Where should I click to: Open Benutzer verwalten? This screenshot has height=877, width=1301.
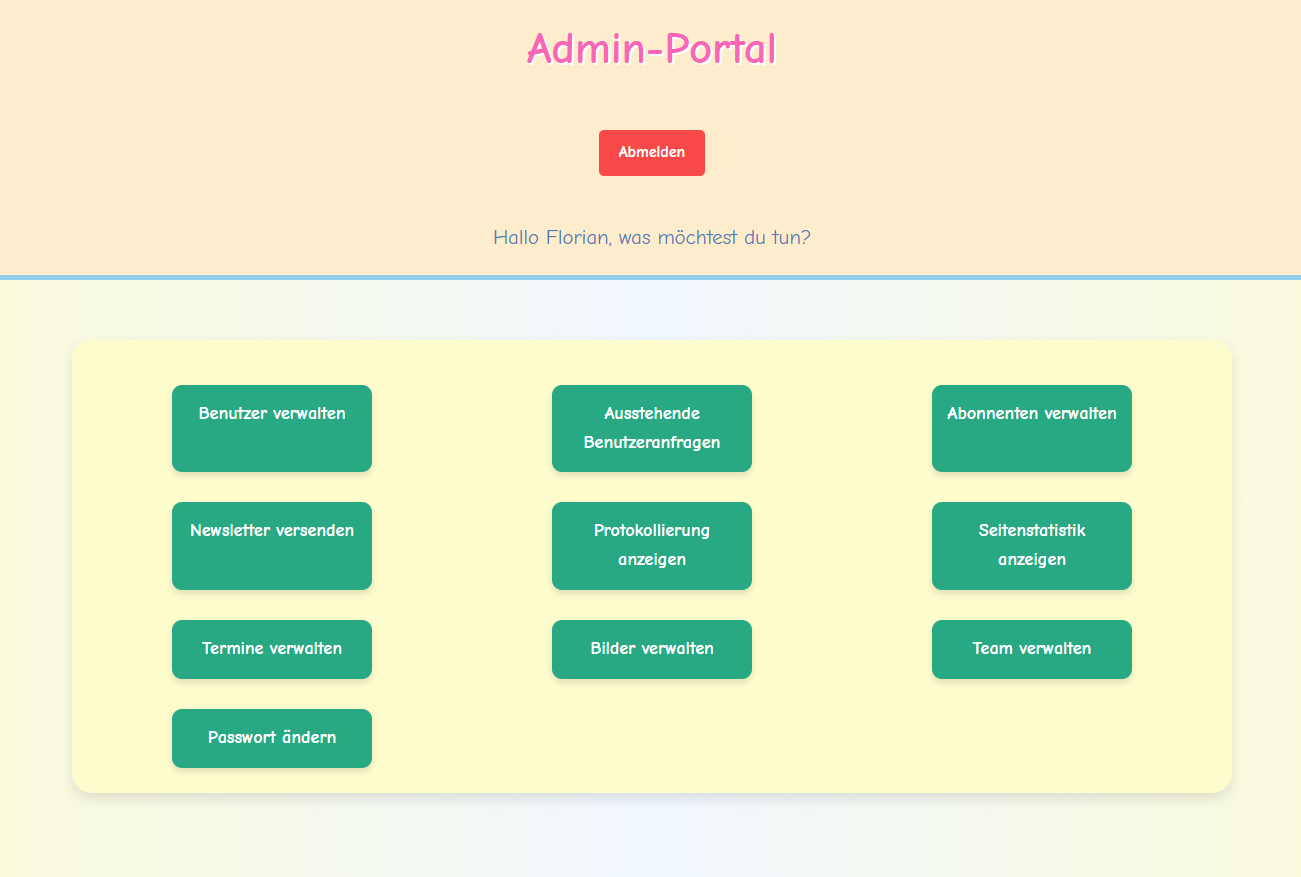point(272,428)
